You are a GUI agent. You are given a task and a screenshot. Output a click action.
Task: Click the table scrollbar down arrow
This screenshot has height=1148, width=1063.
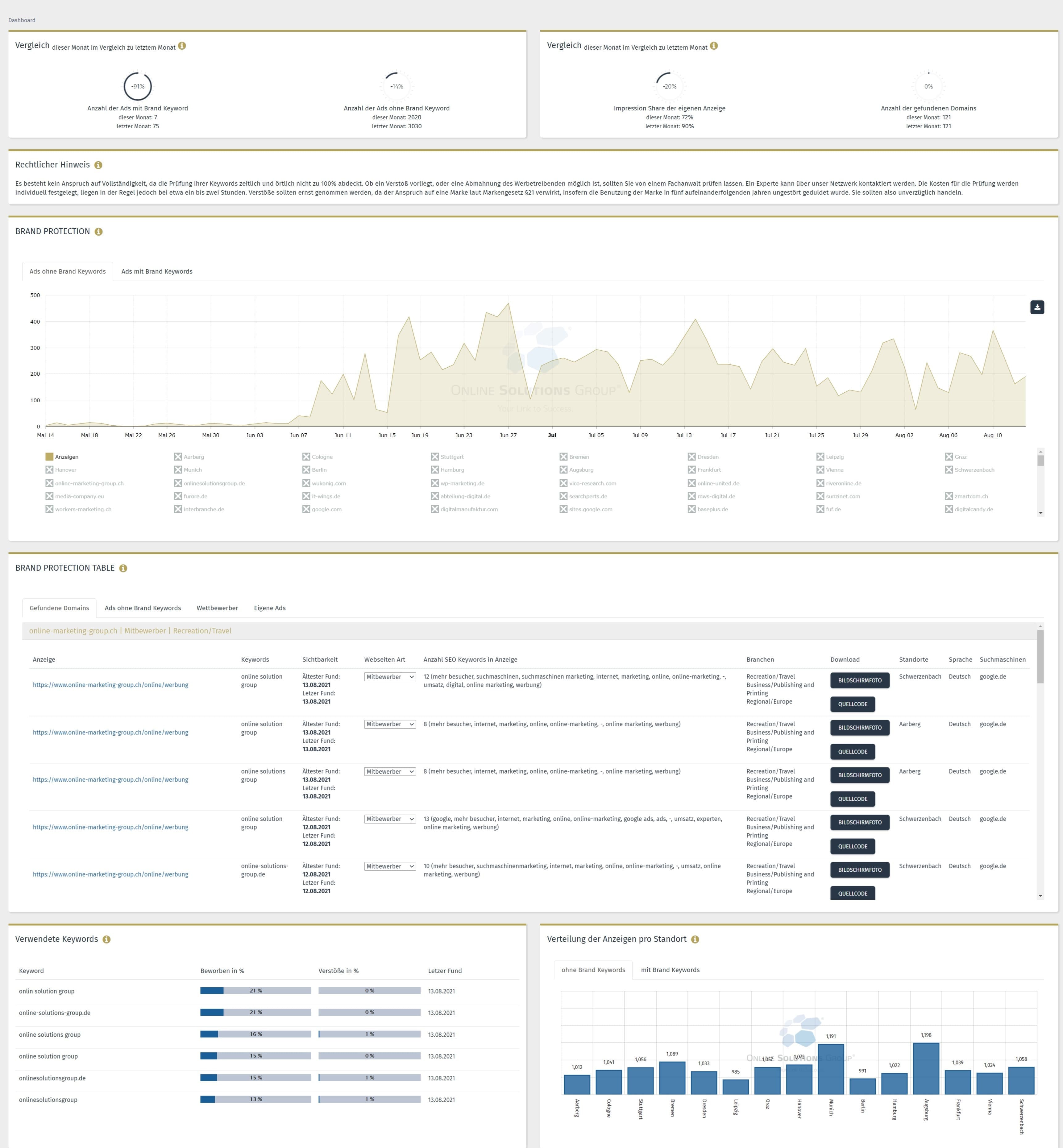tap(1040, 896)
